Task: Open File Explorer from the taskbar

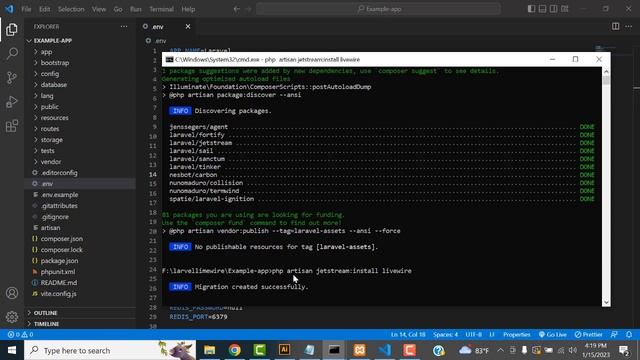Action: coord(210,350)
